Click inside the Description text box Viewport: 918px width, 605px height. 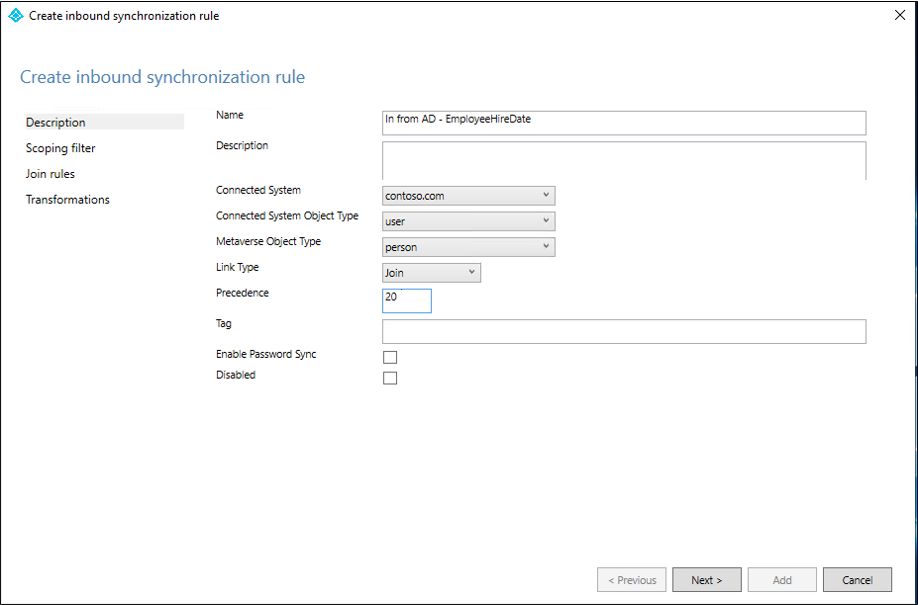620,160
